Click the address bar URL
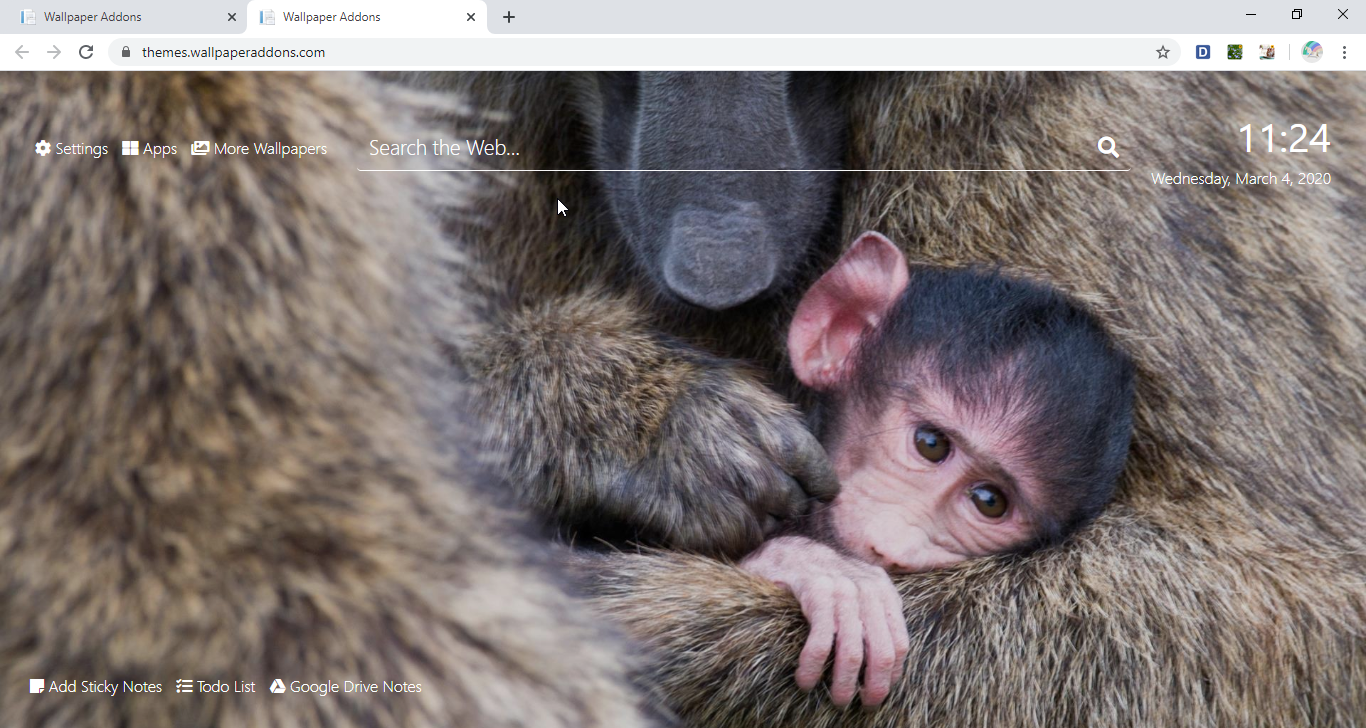This screenshot has height=728, width=1366. [233, 52]
